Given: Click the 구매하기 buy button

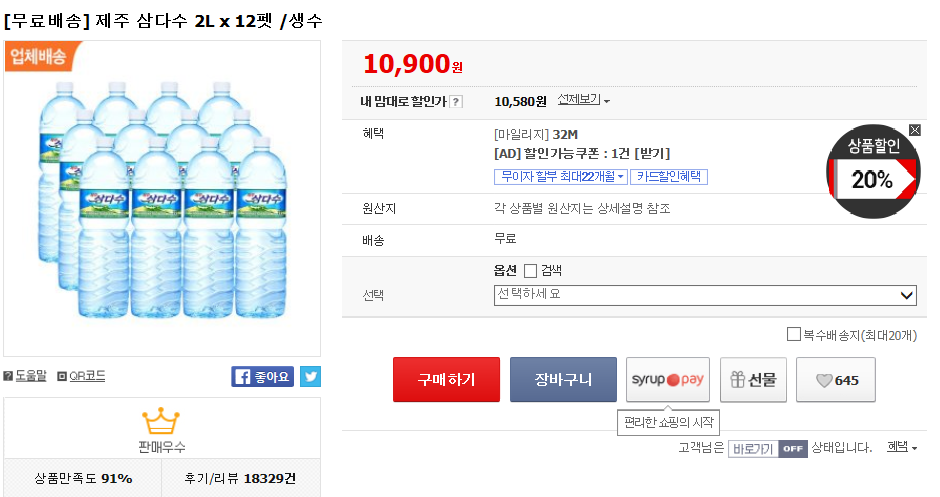Looking at the screenshot, I should click(446, 380).
